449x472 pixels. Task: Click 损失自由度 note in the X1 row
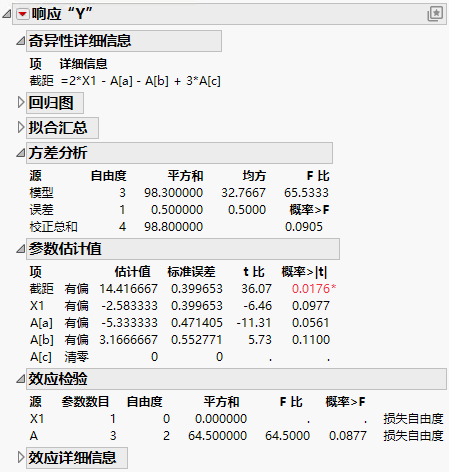413,419
